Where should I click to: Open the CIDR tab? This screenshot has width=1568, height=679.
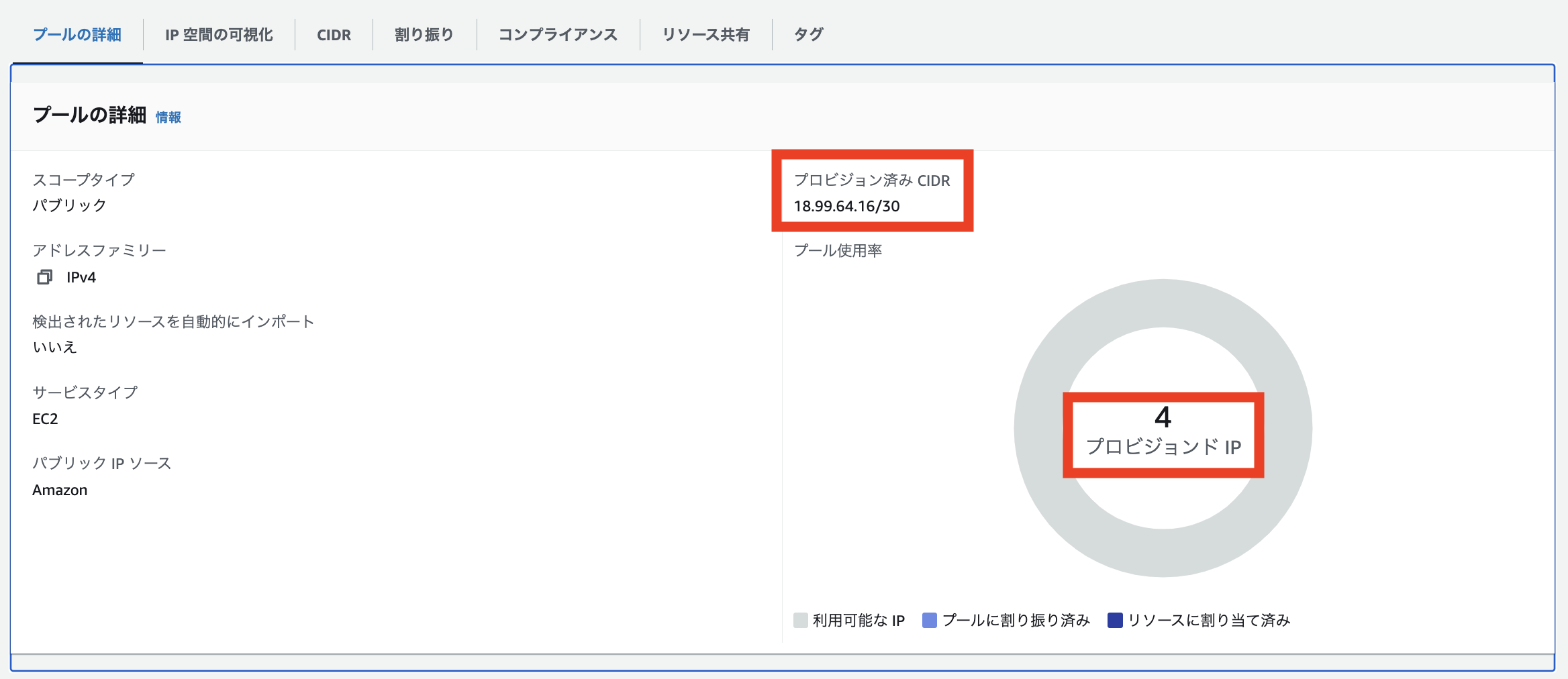(x=333, y=35)
